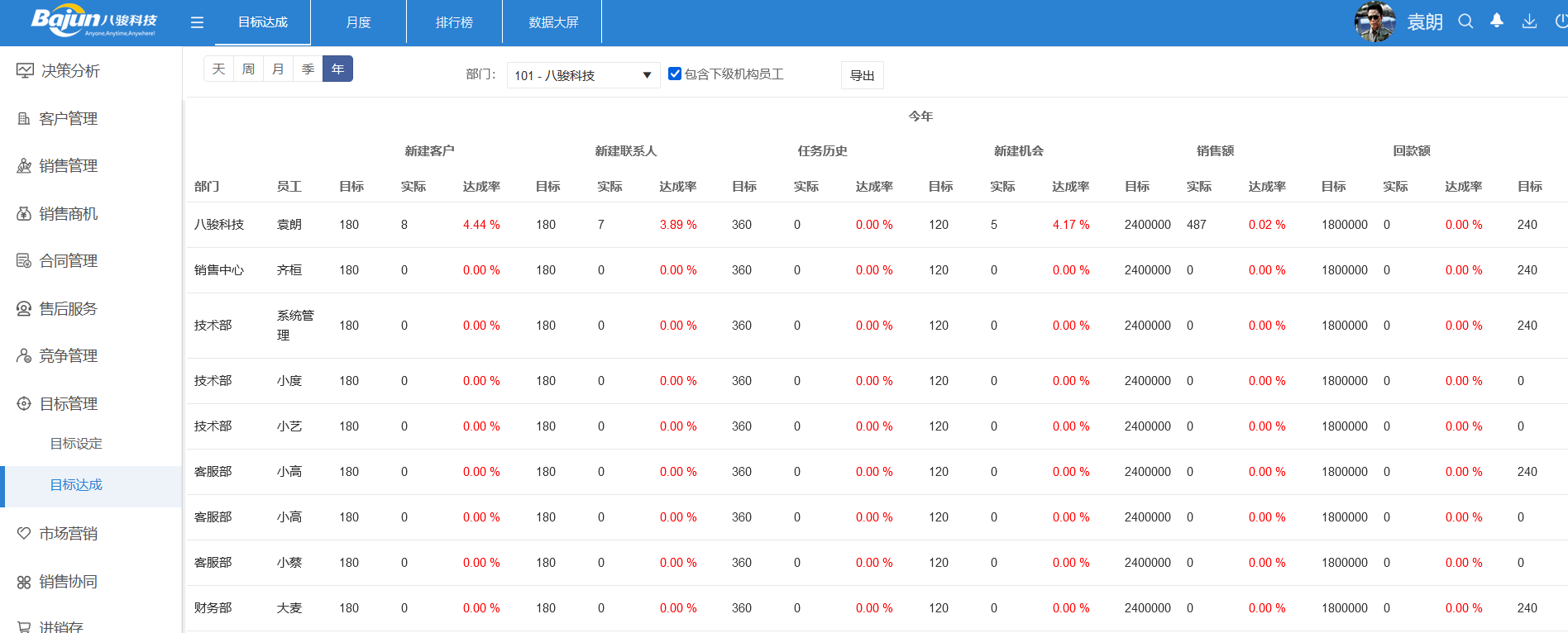1568x633 pixels.
Task: Click the 市场营销 heart icon
Action: click(x=24, y=534)
